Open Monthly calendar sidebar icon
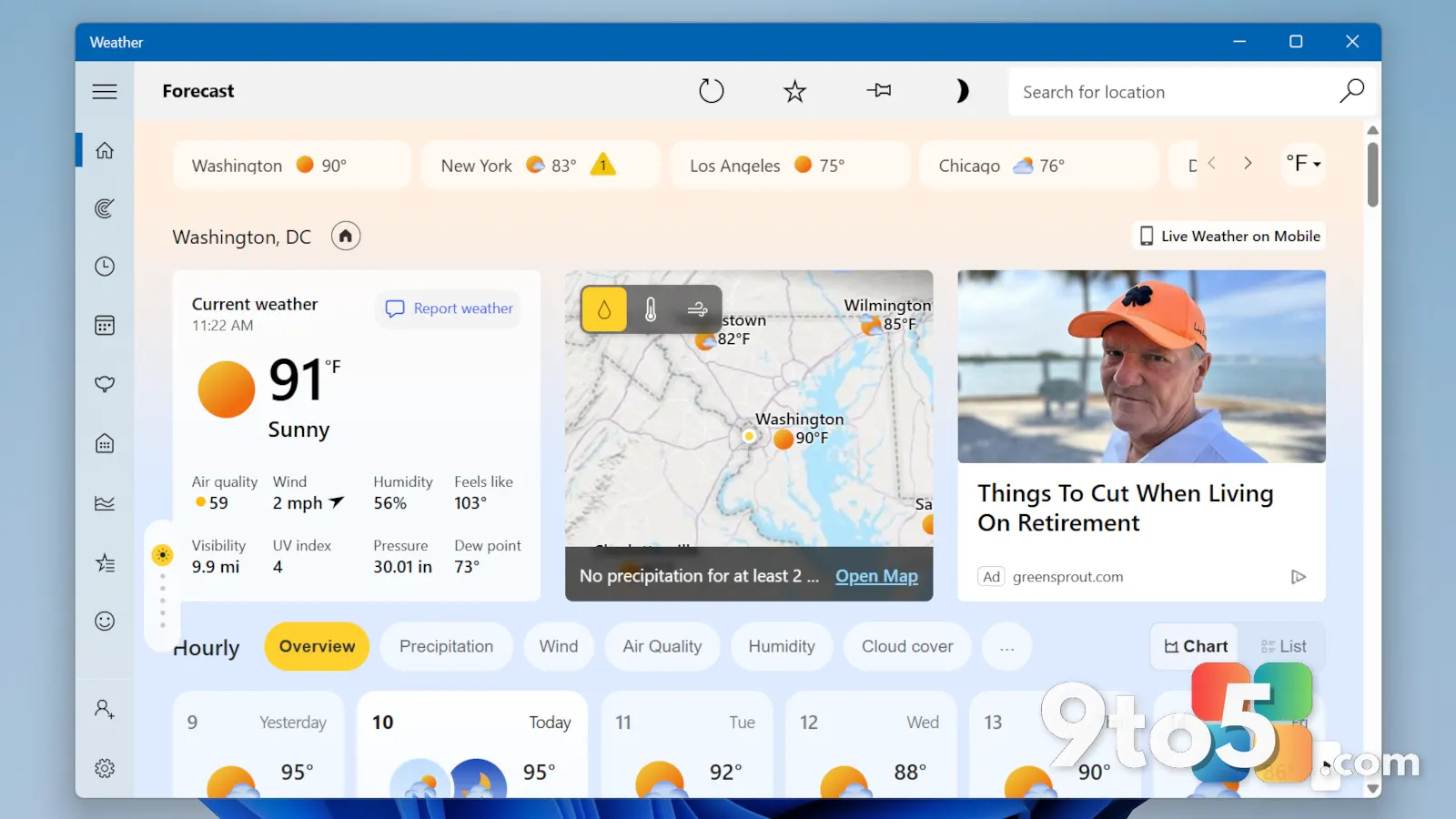Image resolution: width=1456 pixels, height=819 pixels. [105, 325]
